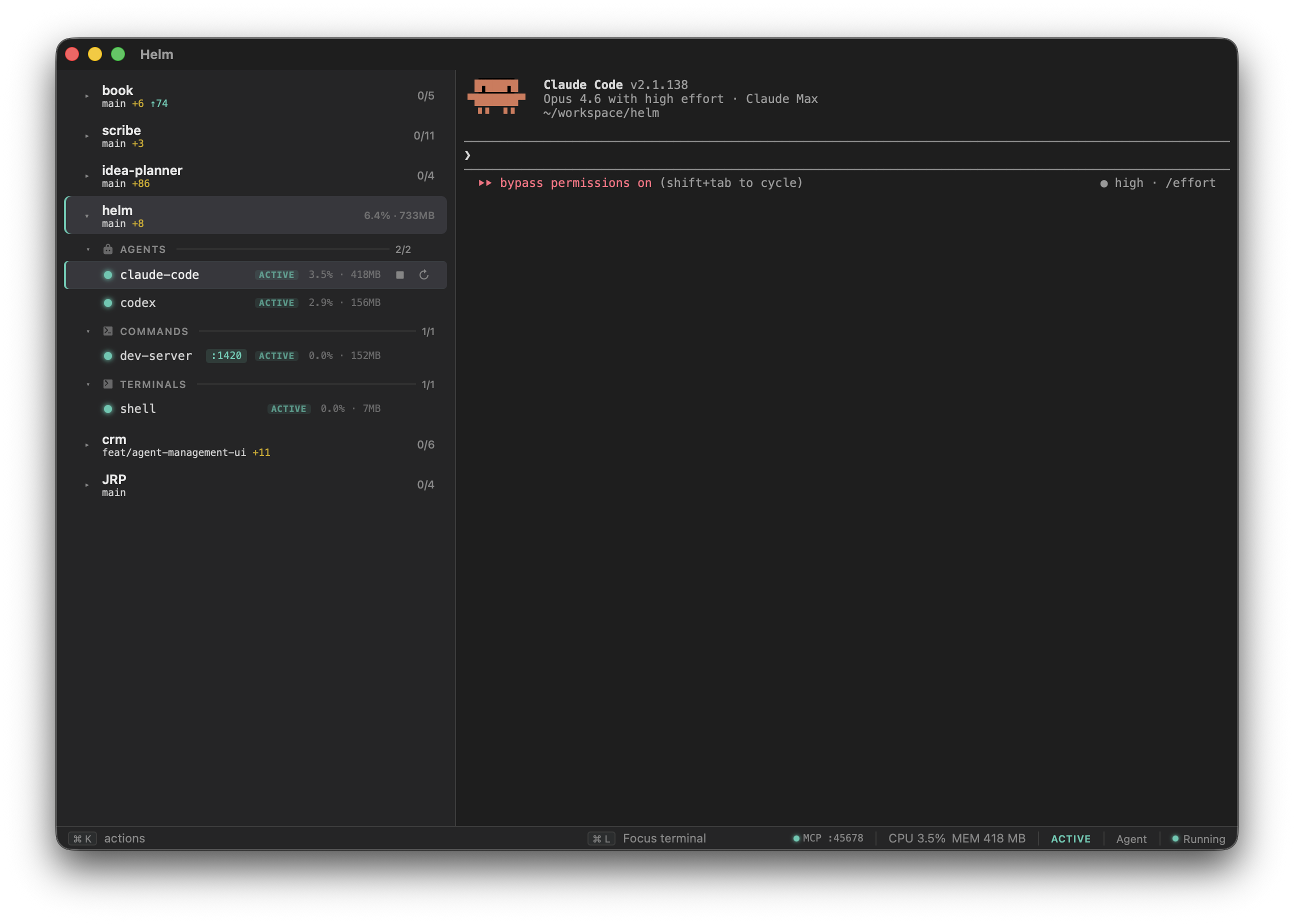Click the AGENTS 2/2 count
The height and width of the screenshot is (924, 1294).
tap(402, 249)
